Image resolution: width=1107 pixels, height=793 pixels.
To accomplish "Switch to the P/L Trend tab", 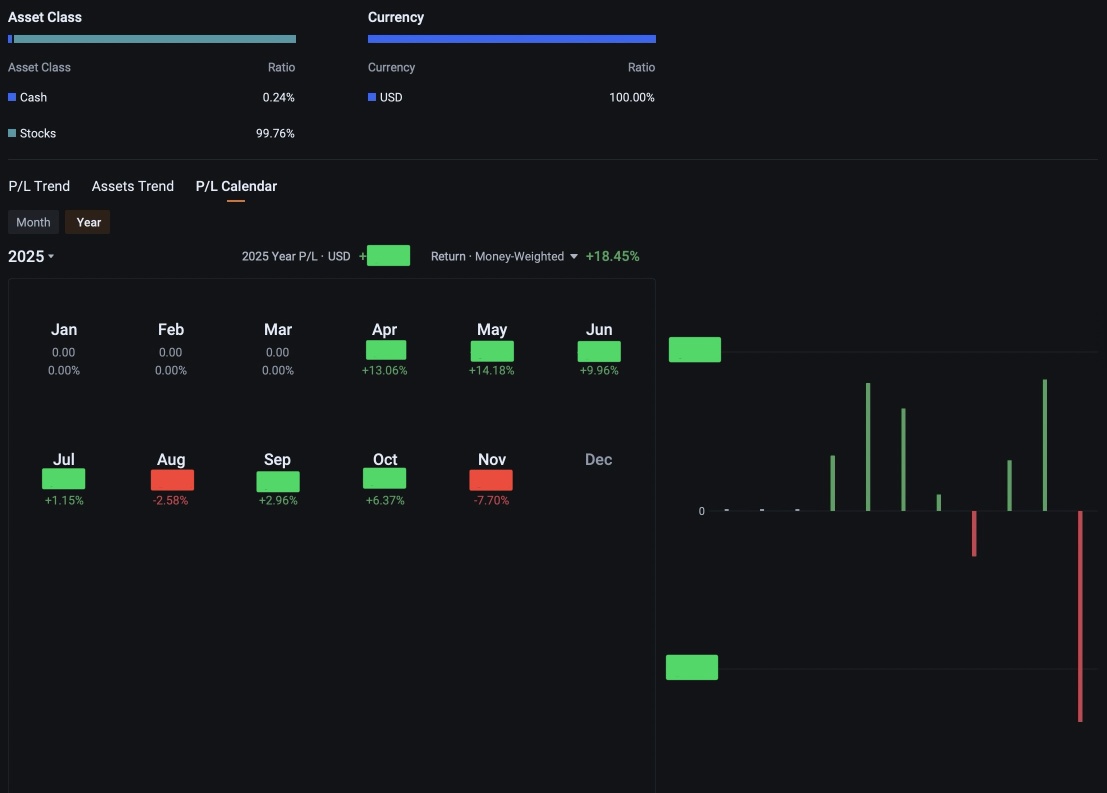I will click(39, 186).
